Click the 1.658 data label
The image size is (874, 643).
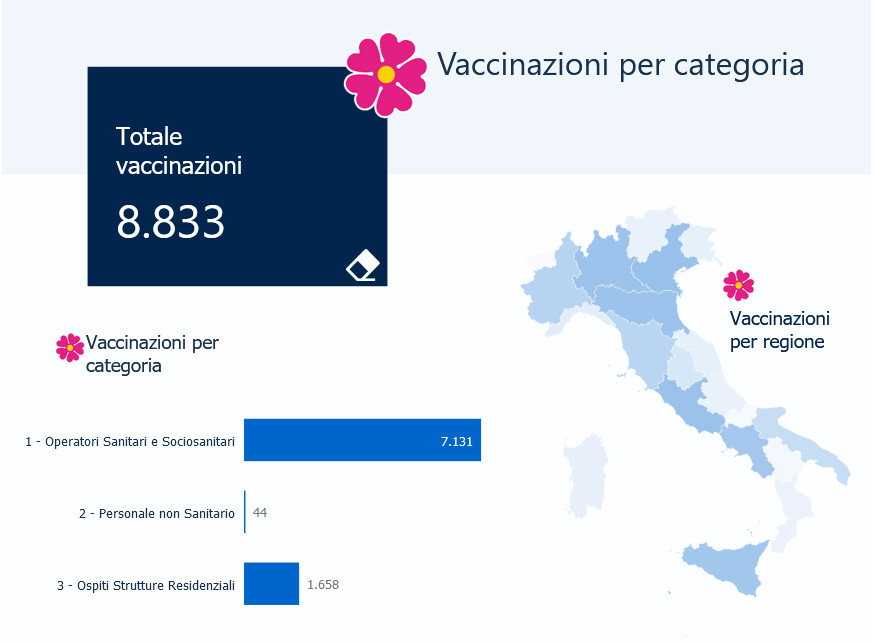323,584
